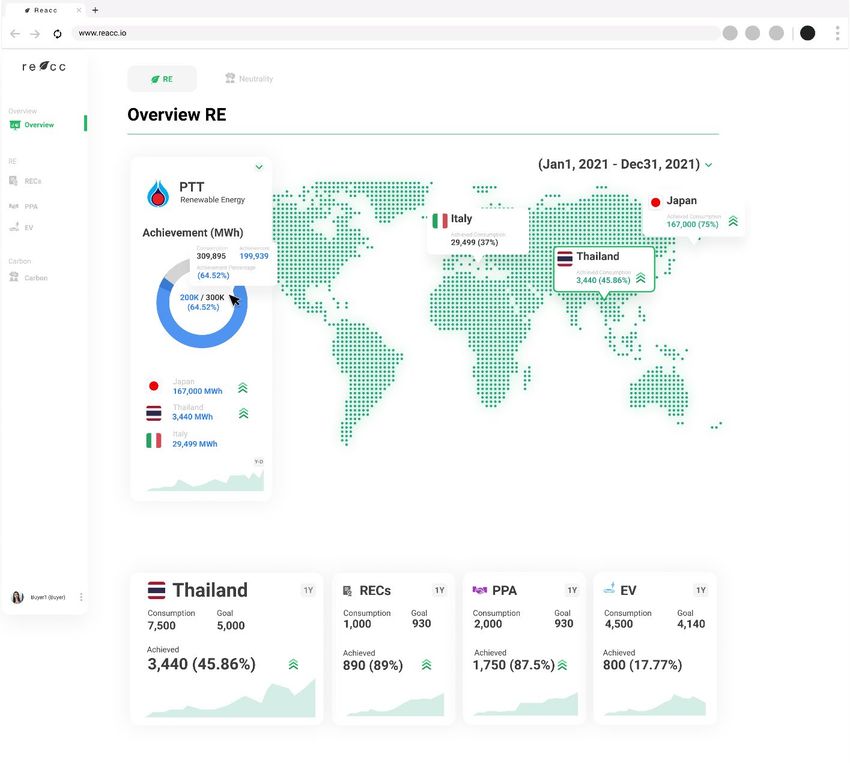The image size is (850, 763).
Task: Open RECs in the sidebar
Action: (x=25, y=181)
